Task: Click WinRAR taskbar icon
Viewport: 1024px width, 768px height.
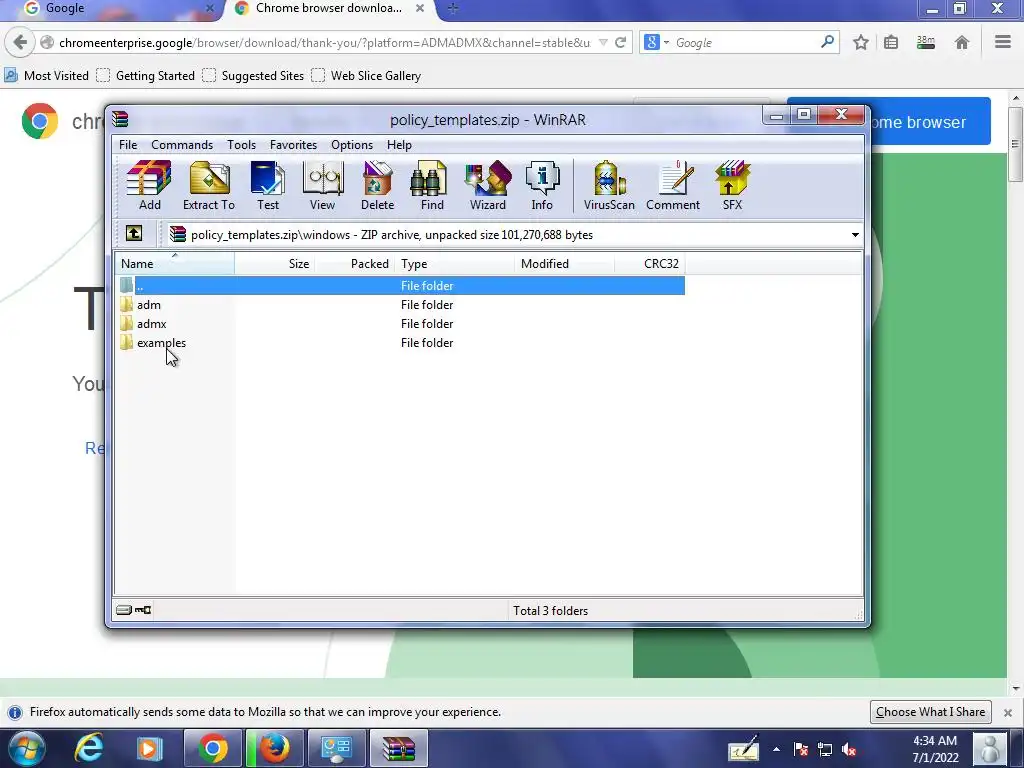Action: 398,748
